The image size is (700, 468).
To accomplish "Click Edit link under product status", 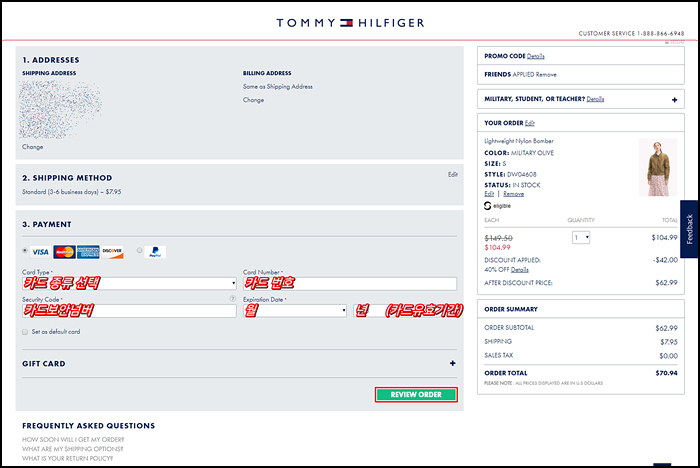I will click(489, 194).
